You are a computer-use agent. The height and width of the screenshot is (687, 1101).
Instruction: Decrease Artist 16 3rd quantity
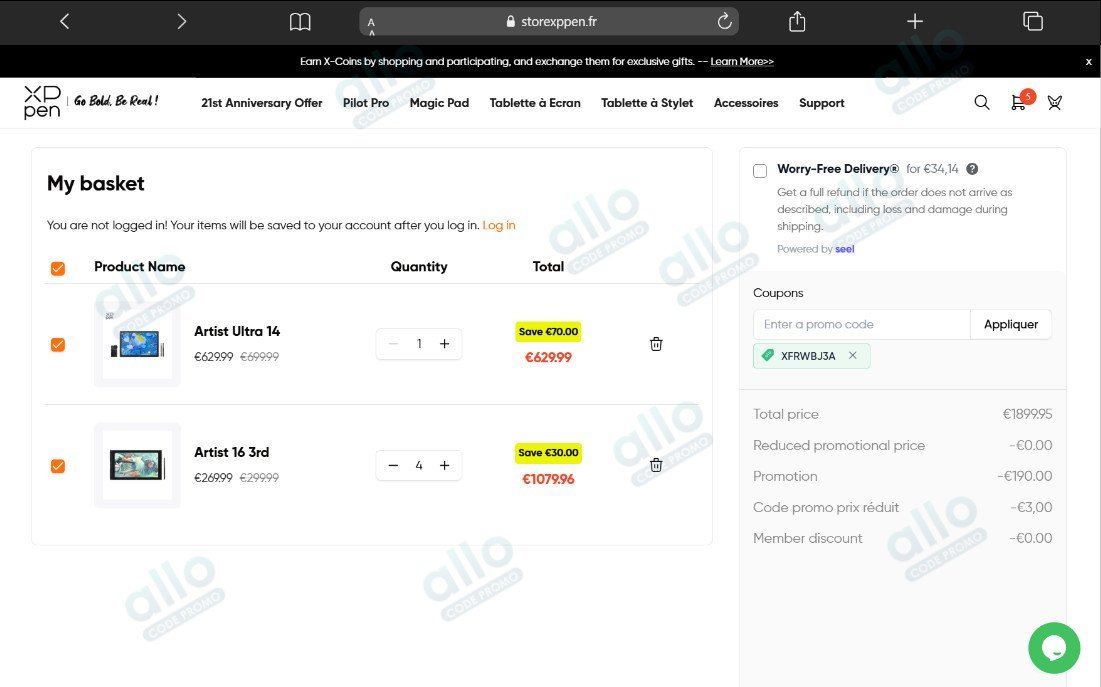[393, 465]
